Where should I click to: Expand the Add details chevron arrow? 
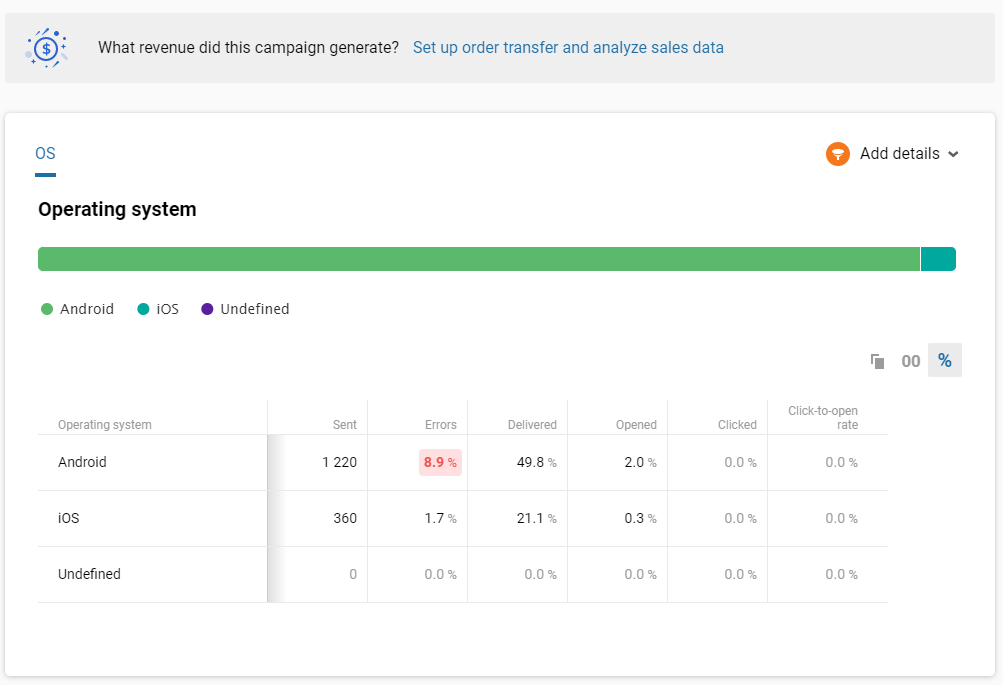[953, 154]
